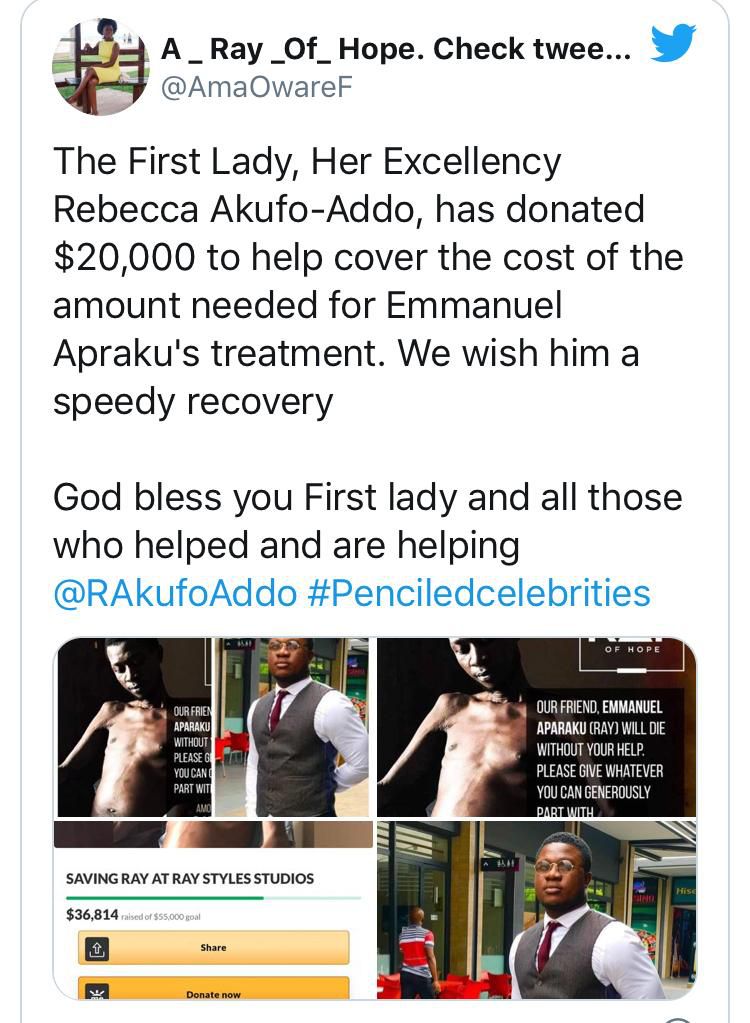Image resolution: width=750 pixels, height=1023 pixels.
Task: Click the Share button on the fundraiser card
Action: [x=212, y=947]
